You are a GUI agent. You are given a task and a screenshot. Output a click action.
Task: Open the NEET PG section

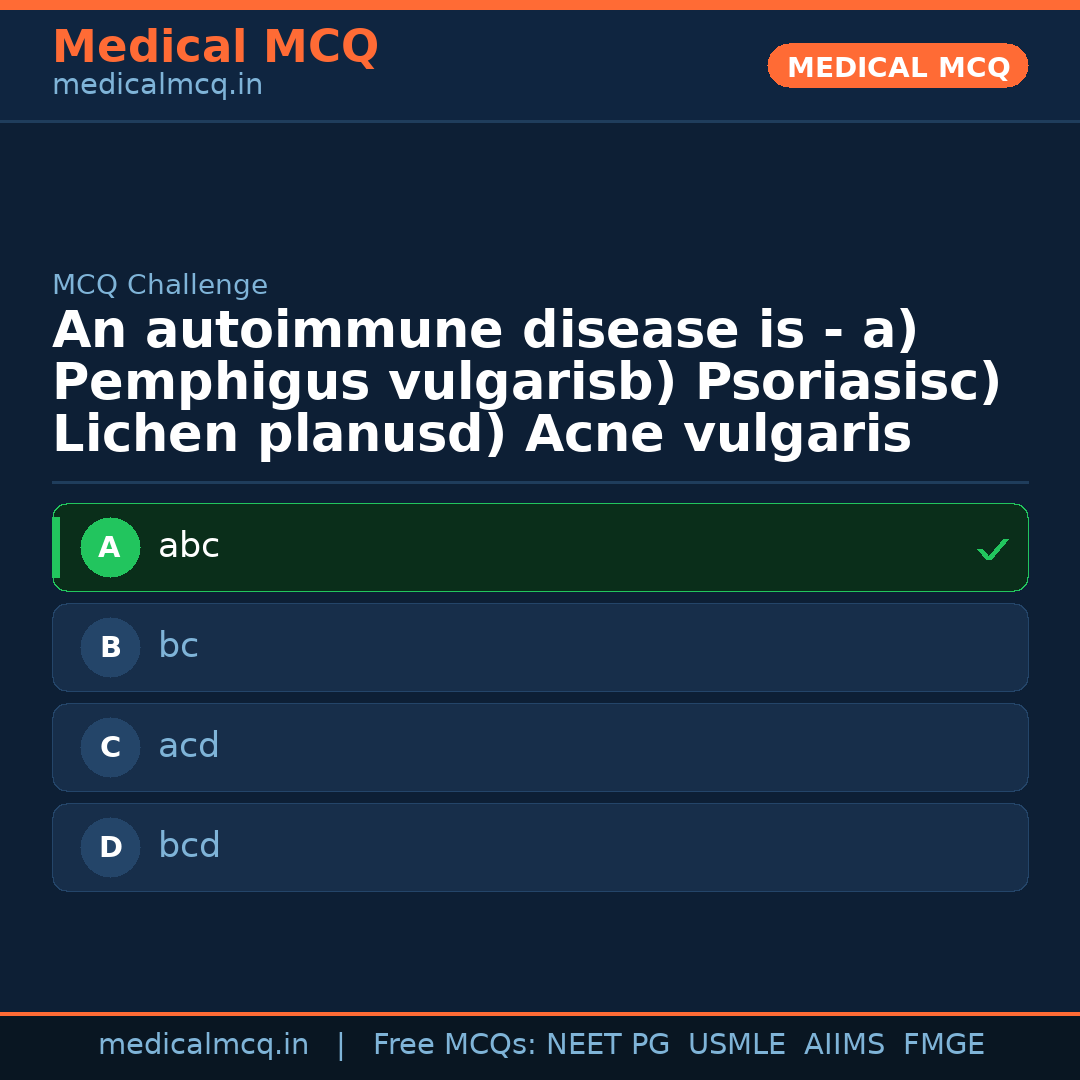tap(607, 1043)
